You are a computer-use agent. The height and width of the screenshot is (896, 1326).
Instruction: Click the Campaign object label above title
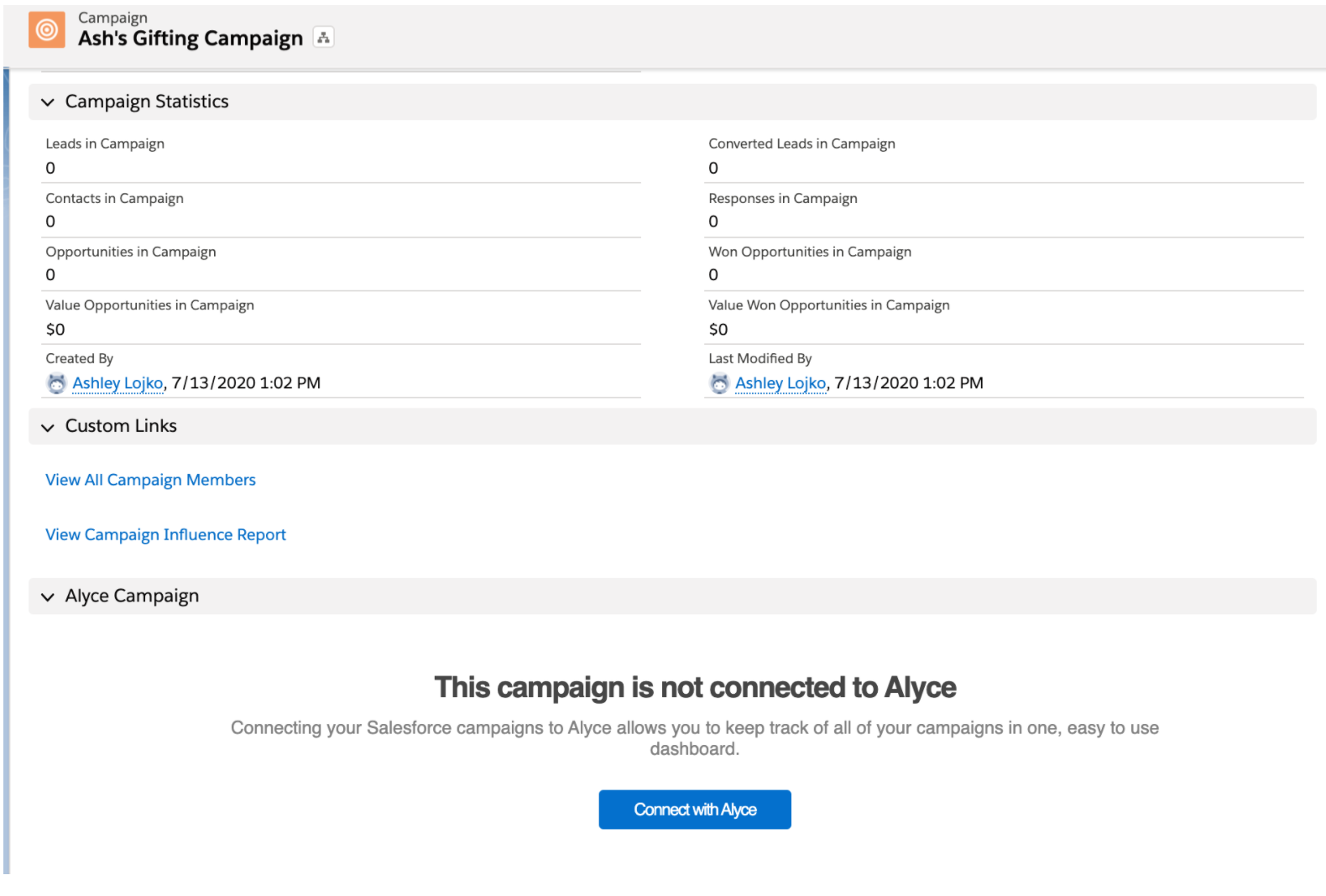click(x=112, y=18)
